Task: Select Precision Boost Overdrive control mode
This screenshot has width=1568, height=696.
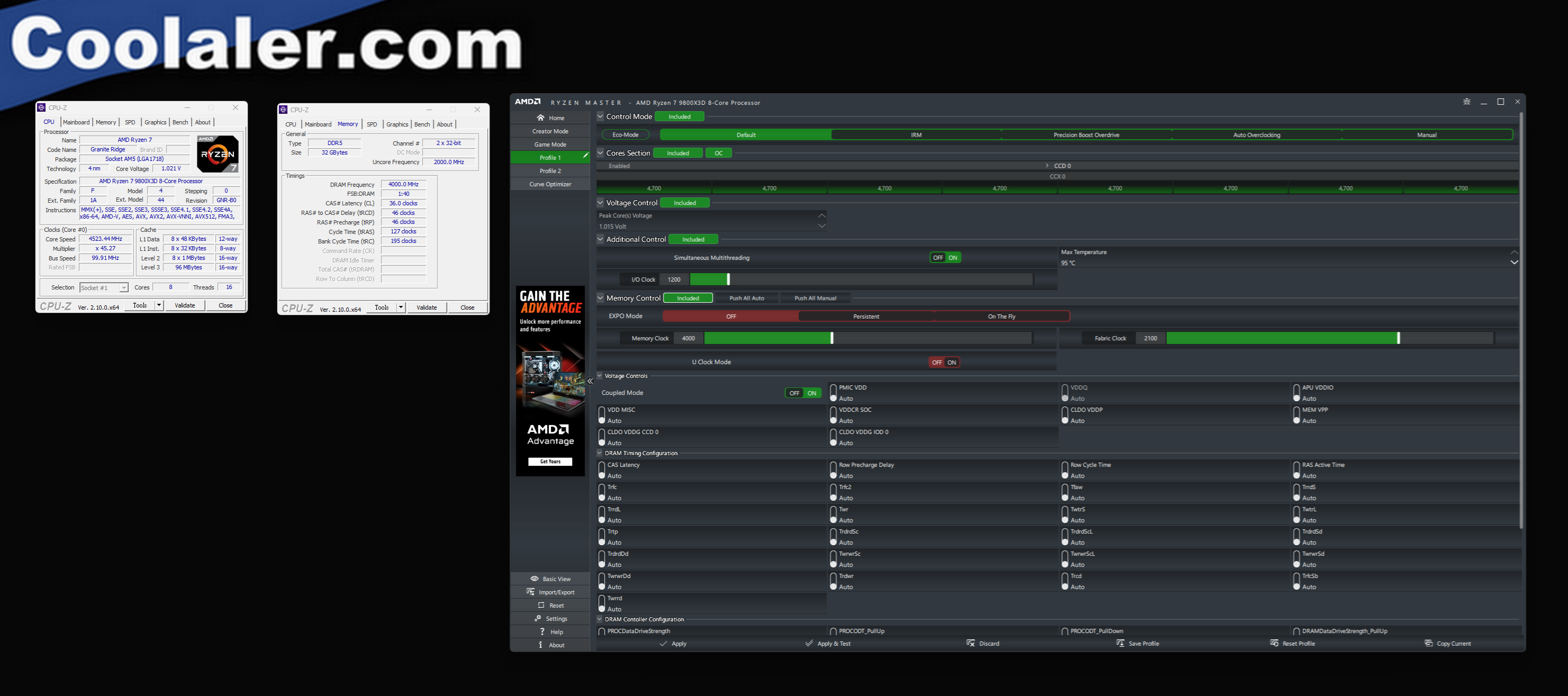Action: coord(1086,134)
